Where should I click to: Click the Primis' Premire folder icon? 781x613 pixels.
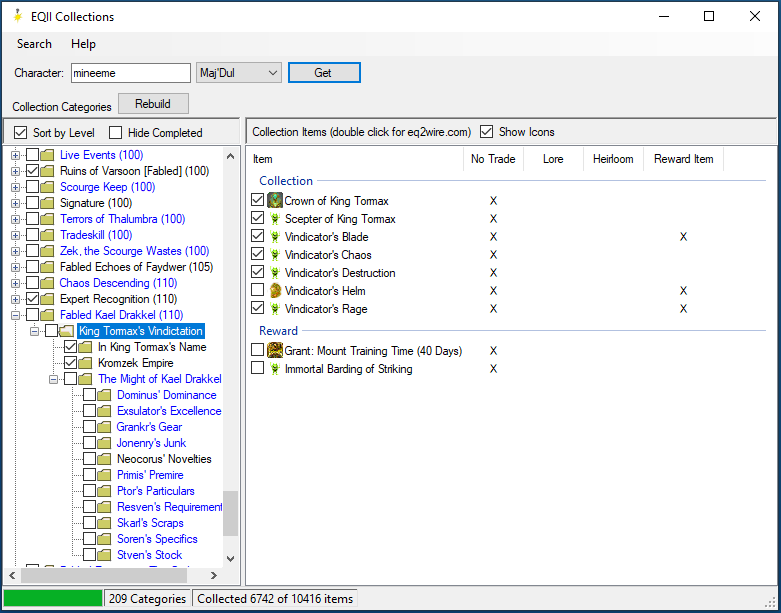104,475
